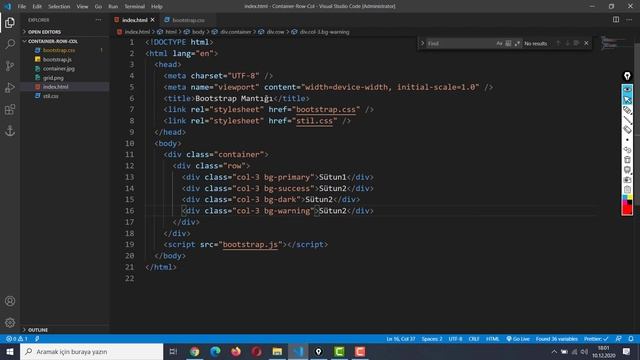The image size is (640, 360).
Task: Select the red color in Epic Pen
Action: (627, 209)
